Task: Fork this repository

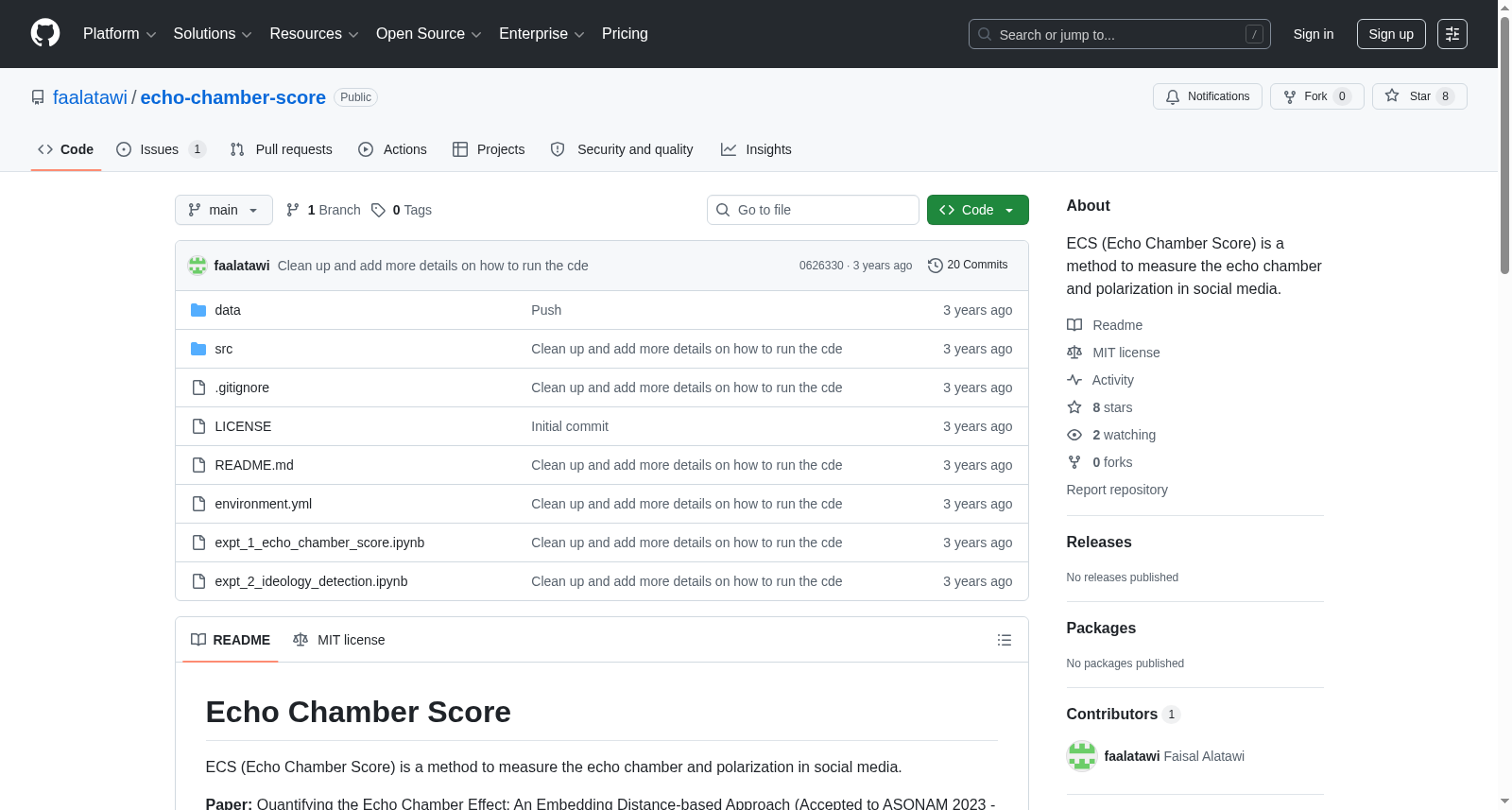Action: (x=1316, y=96)
